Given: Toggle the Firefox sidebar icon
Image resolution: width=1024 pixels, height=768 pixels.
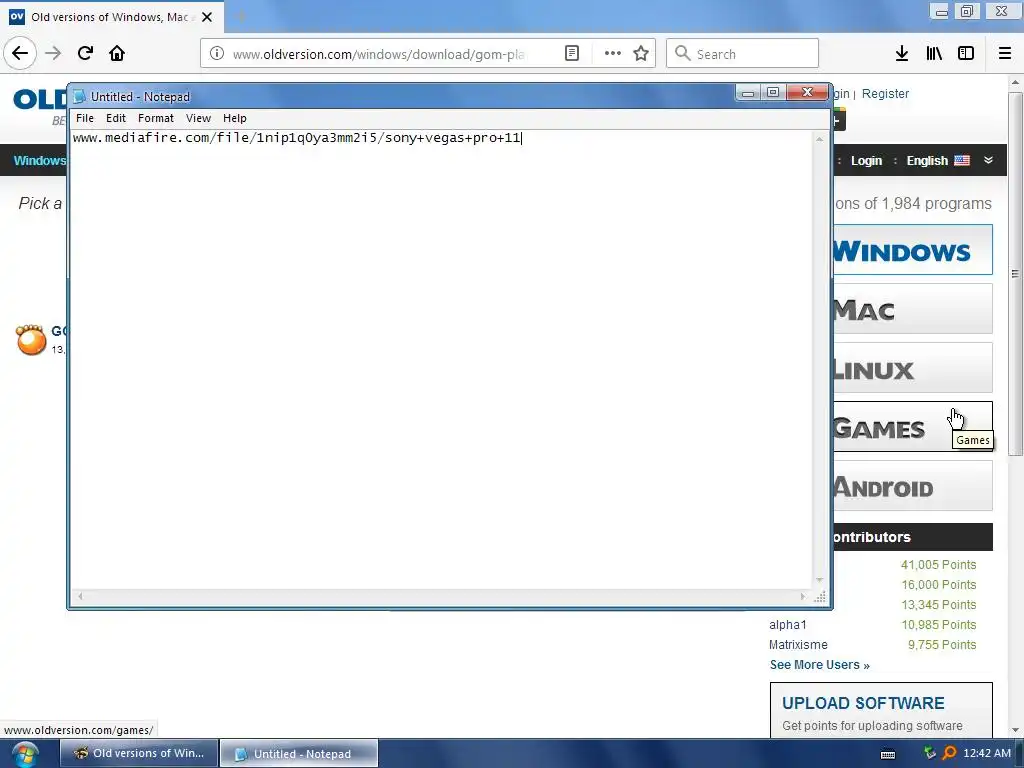Looking at the screenshot, I should [966, 53].
